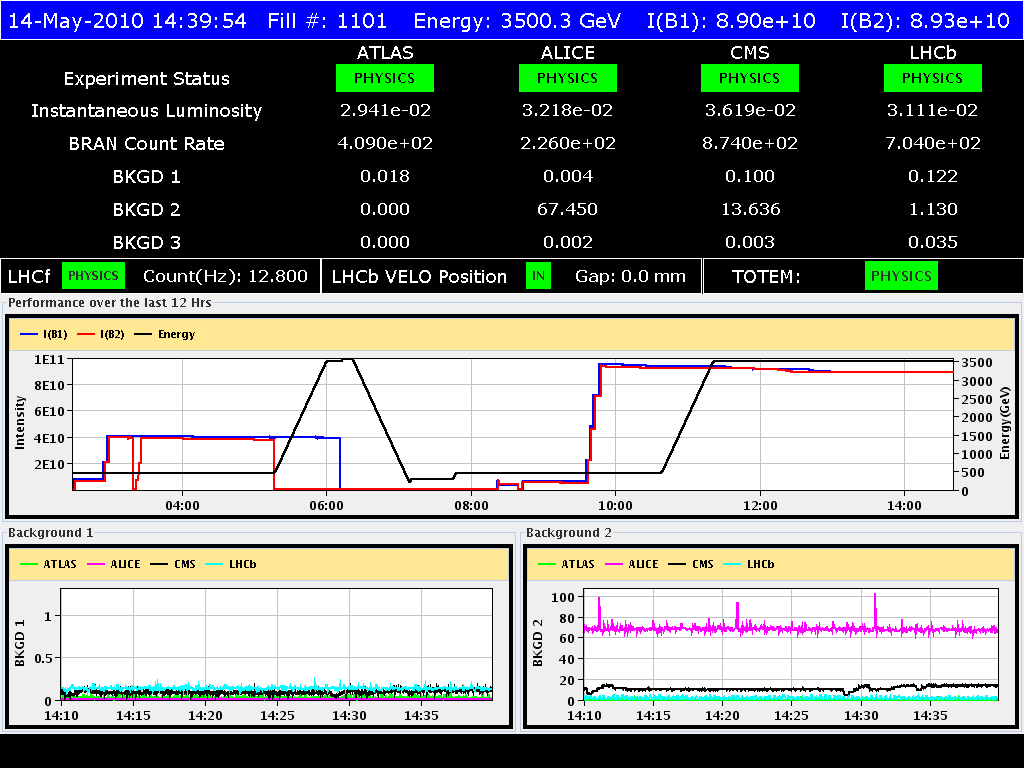Click the Background 1 panel title
Viewport: 1024px width, 768px height.
[50, 533]
